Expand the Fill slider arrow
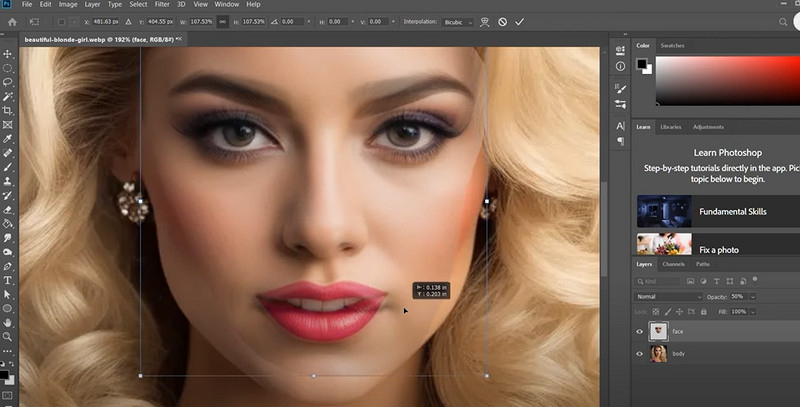800x407 pixels. [x=753, y=312]
